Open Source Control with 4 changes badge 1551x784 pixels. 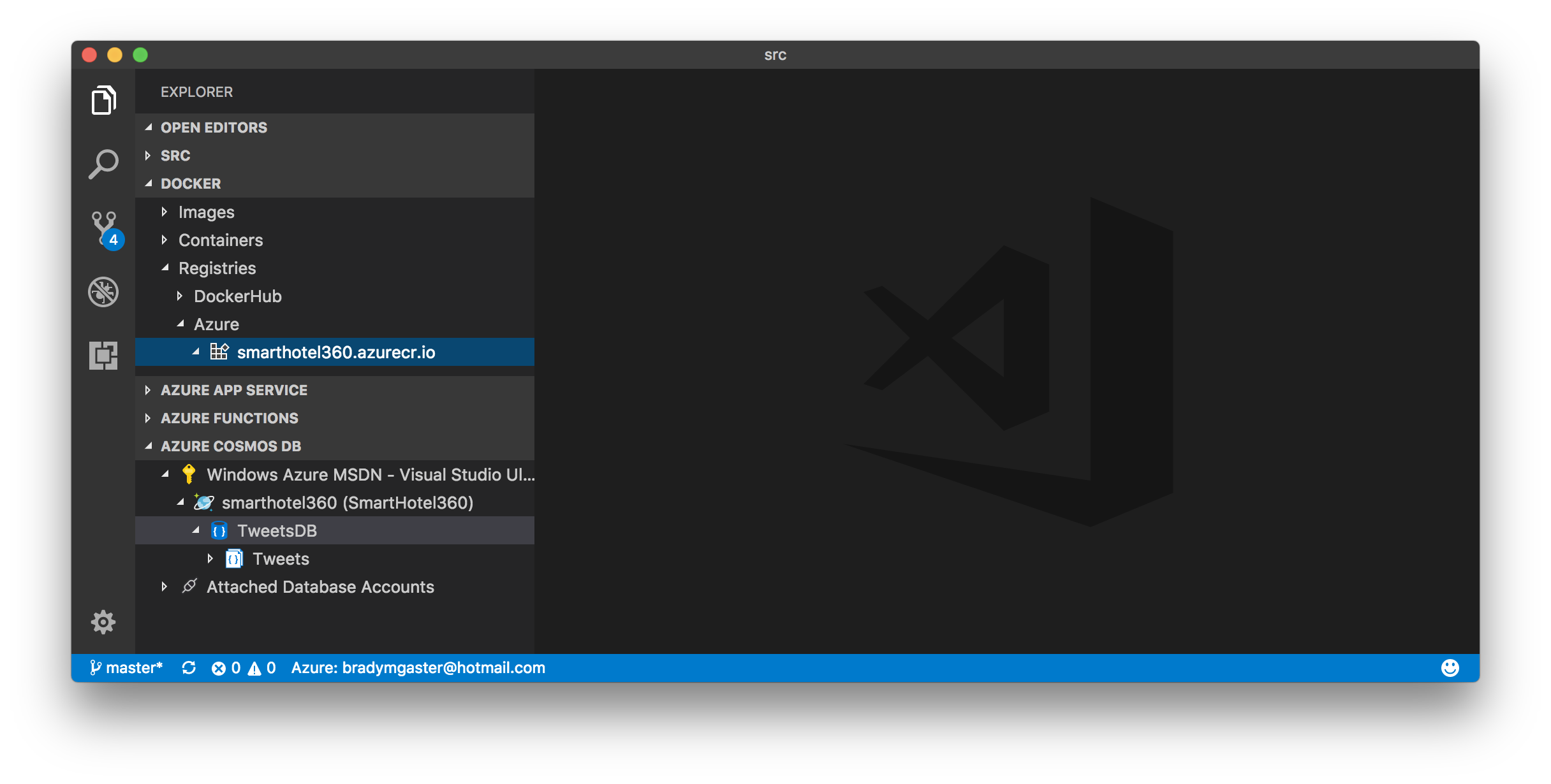tap(105, 228)
